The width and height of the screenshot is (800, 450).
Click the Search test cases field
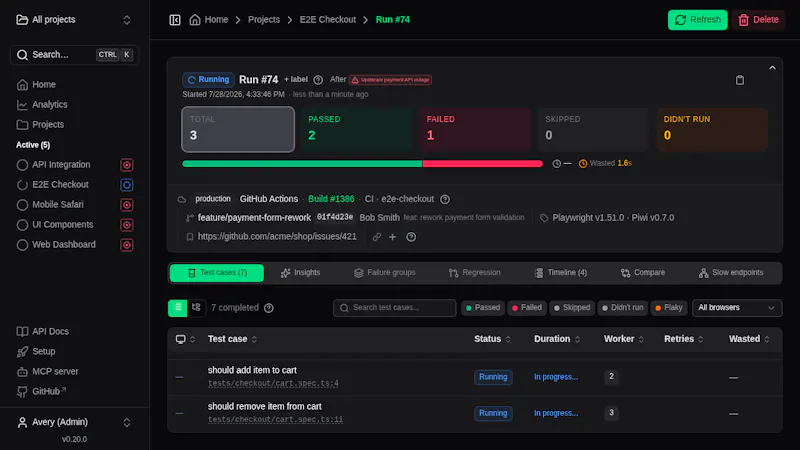(x=394, y=308)
